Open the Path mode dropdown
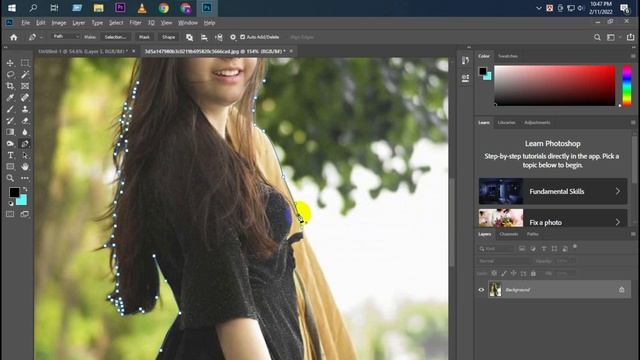This screenshot has width=640, height=360. pyautogui.click(x=66, y=37)
